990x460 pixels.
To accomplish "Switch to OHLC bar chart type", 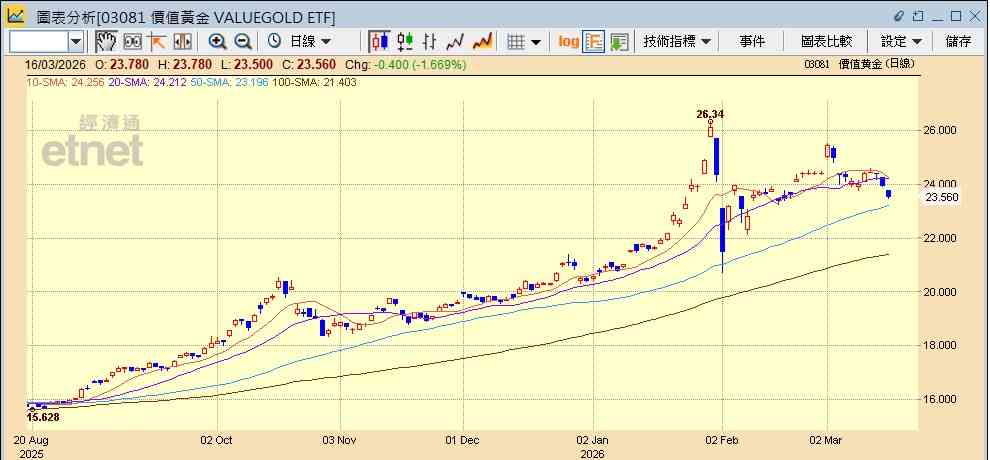I will pyautogui.click(x=430, y=42).
